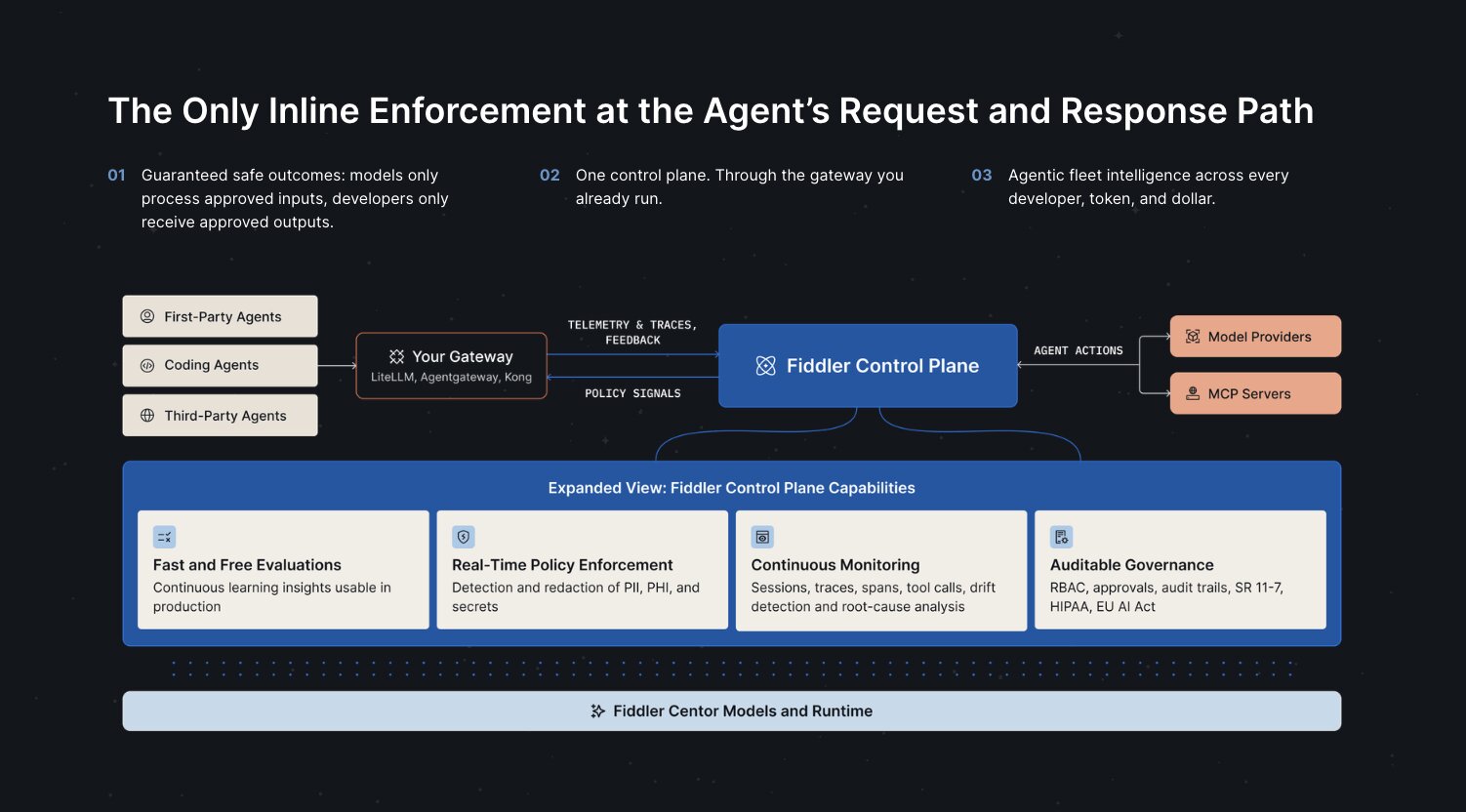
Task: Click the 'TELEMETRY & TRACES, FEEDBACK' label
Action: point(632,333)
